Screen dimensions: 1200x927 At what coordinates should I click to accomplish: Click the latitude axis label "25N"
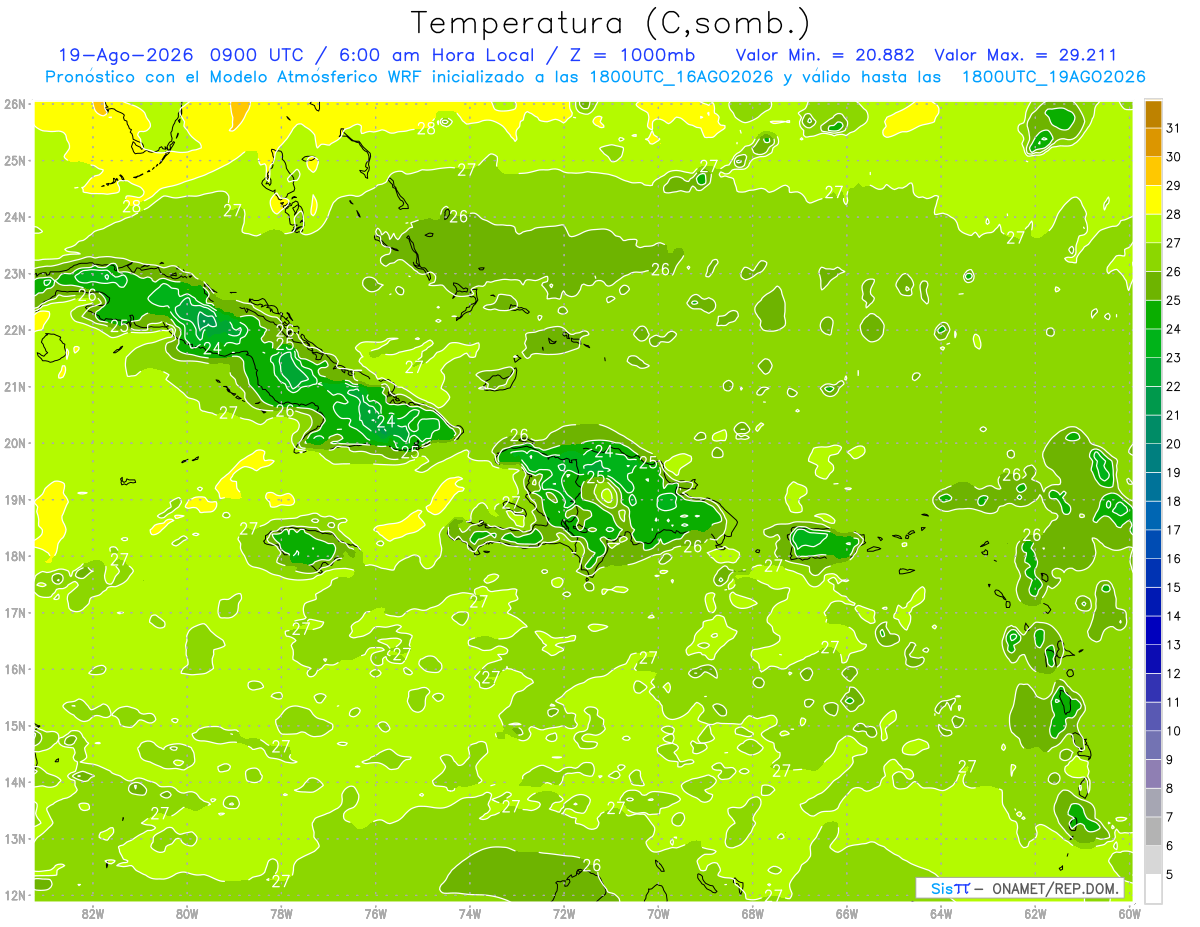coord(15,161)
